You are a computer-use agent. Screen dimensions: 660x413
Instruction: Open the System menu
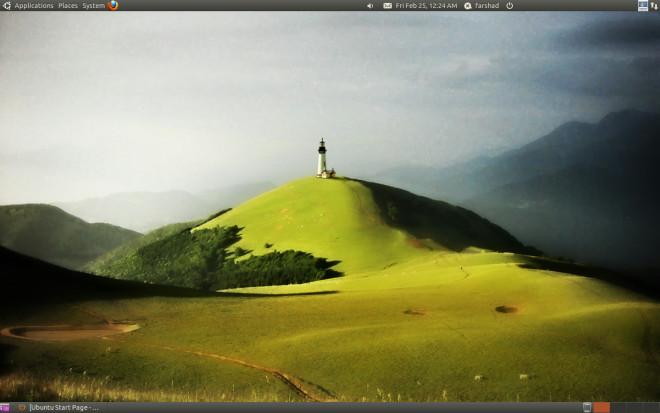pyautogui.click(x=93, y=5)
